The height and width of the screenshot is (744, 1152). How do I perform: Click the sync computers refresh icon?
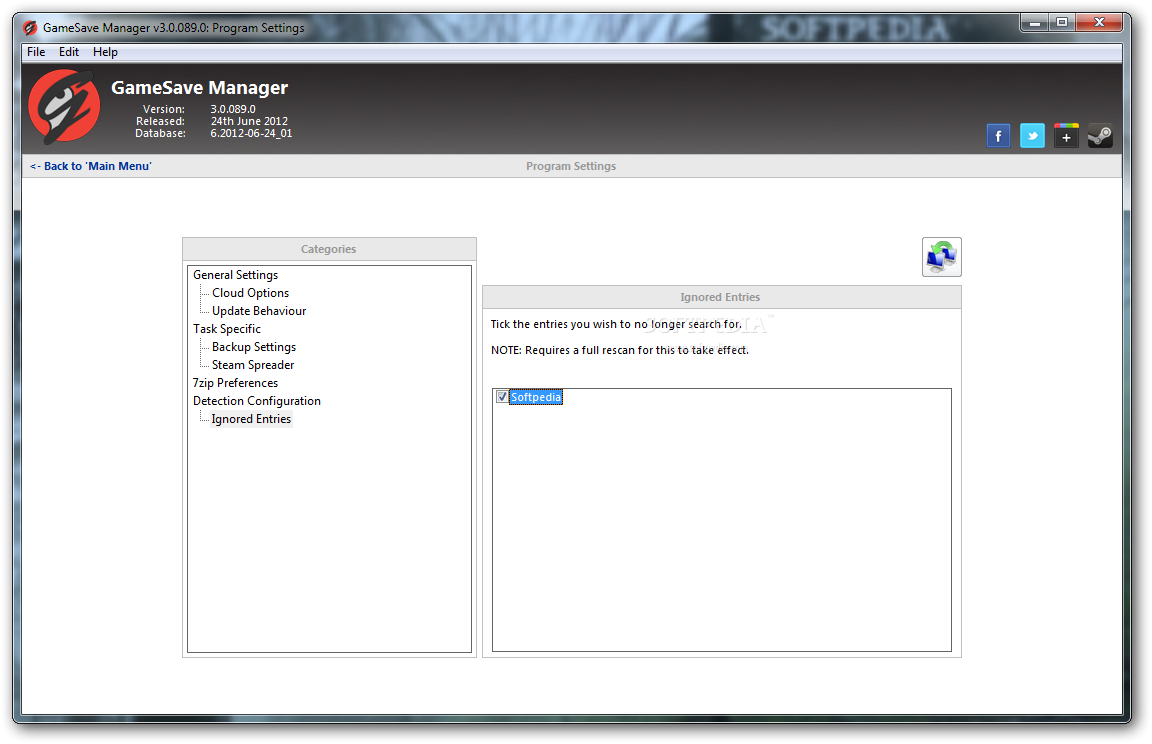(x=941, y=257)
